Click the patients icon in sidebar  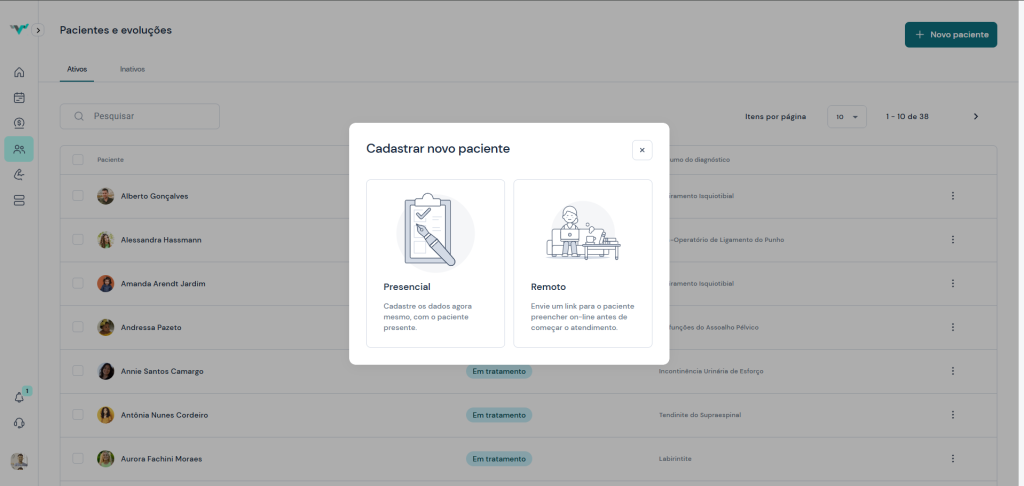click(19, 149)
